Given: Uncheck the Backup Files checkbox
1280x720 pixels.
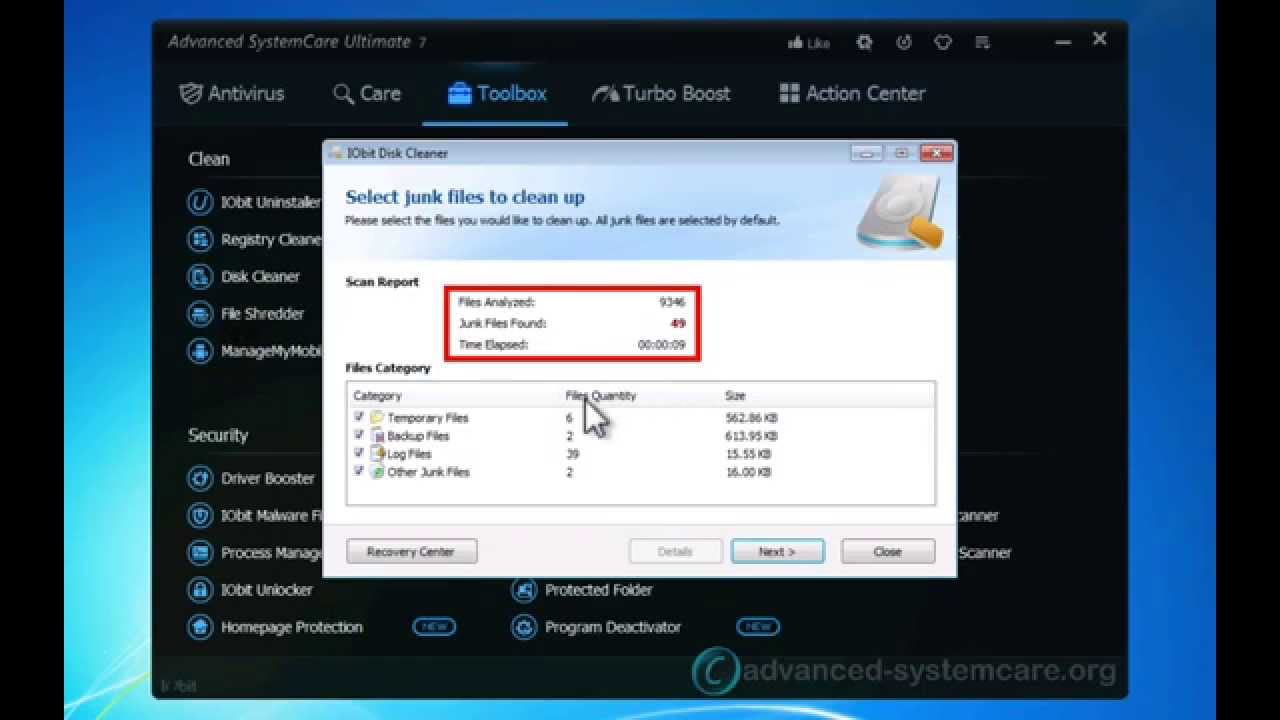Looking at the screenshot, I should pos(359,435).
